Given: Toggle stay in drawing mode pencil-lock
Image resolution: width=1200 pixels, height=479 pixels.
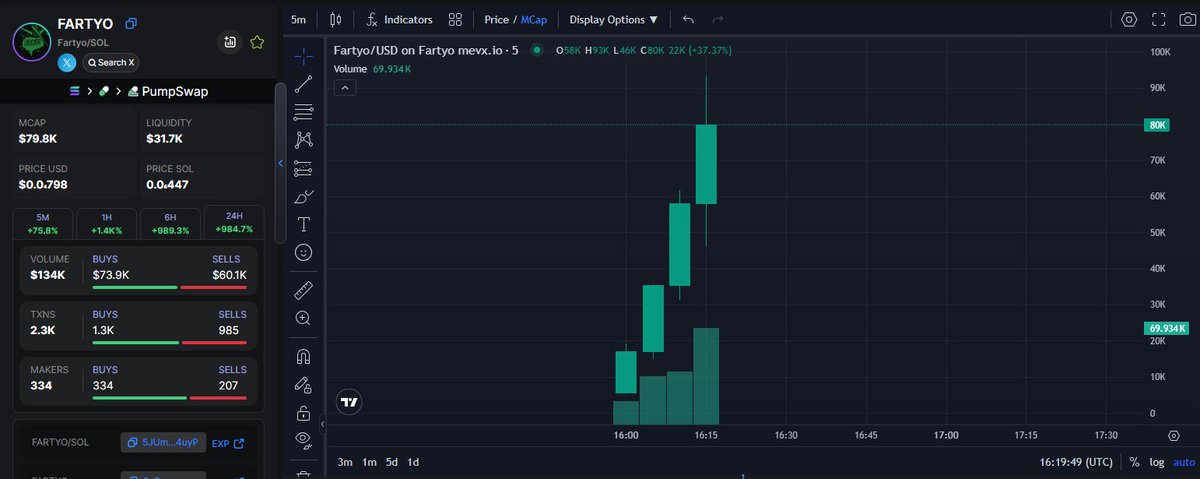Looking at the screenshot, I should pyautogui.click(x=304, y=384).
